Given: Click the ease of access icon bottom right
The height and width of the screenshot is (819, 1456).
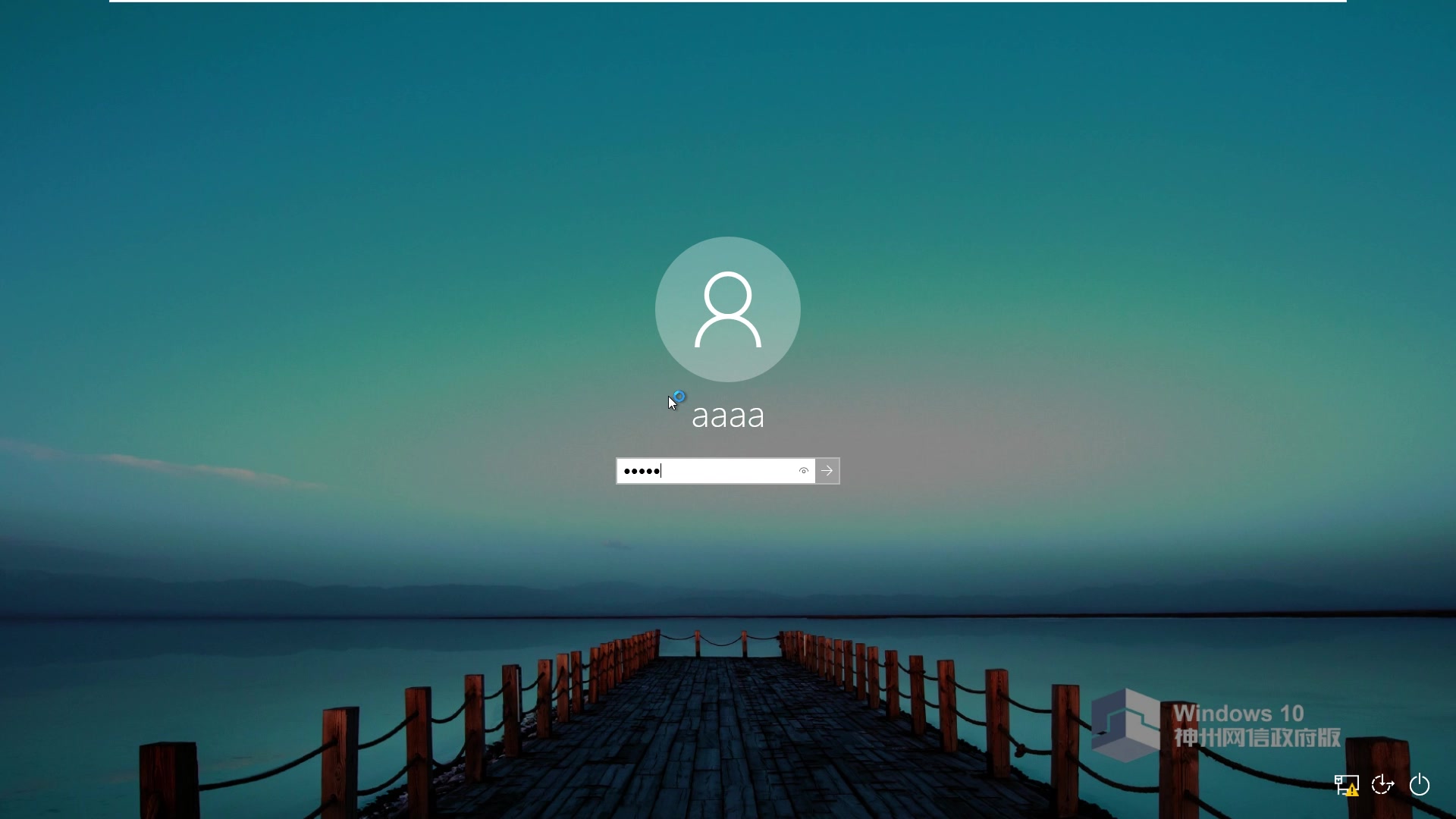Looking at the screenshot, I should 1383,785.
